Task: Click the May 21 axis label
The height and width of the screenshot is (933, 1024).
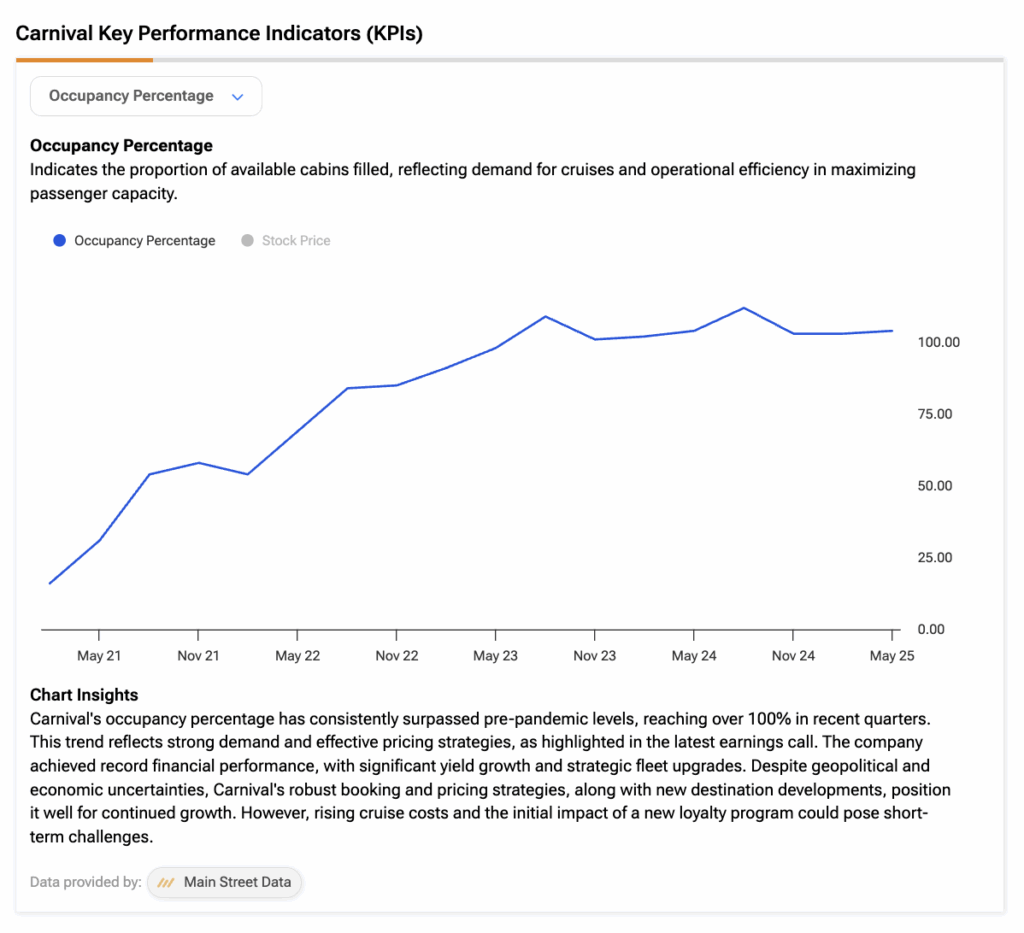Action: pos(99,656)
